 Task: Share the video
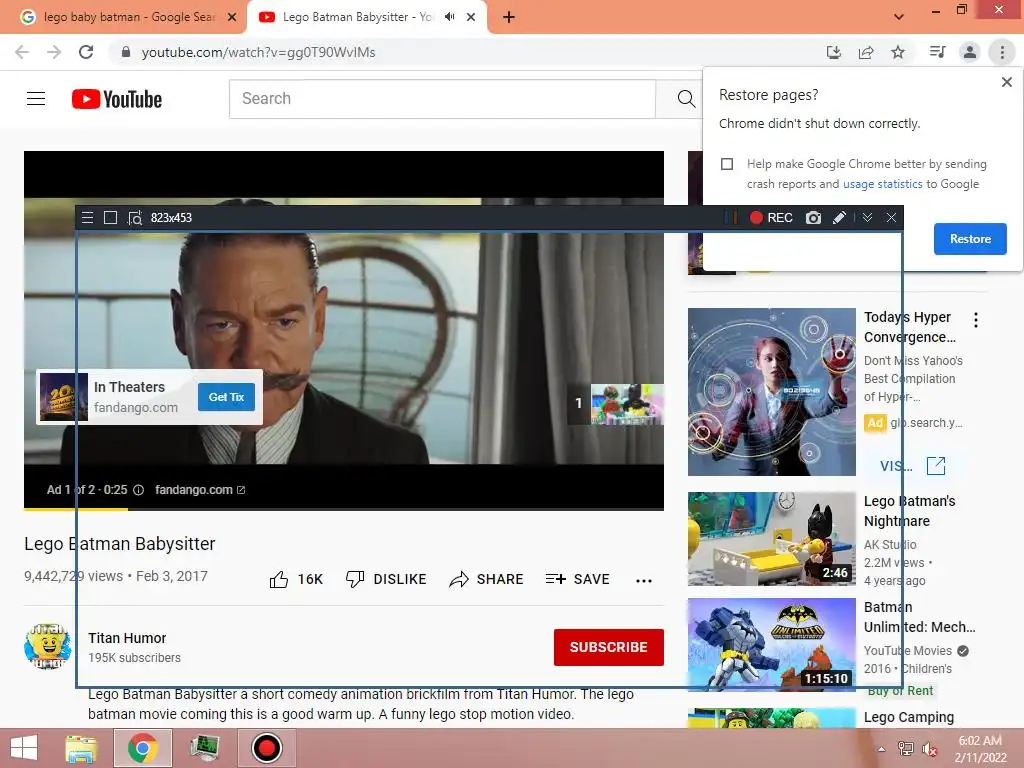point(487,579)
